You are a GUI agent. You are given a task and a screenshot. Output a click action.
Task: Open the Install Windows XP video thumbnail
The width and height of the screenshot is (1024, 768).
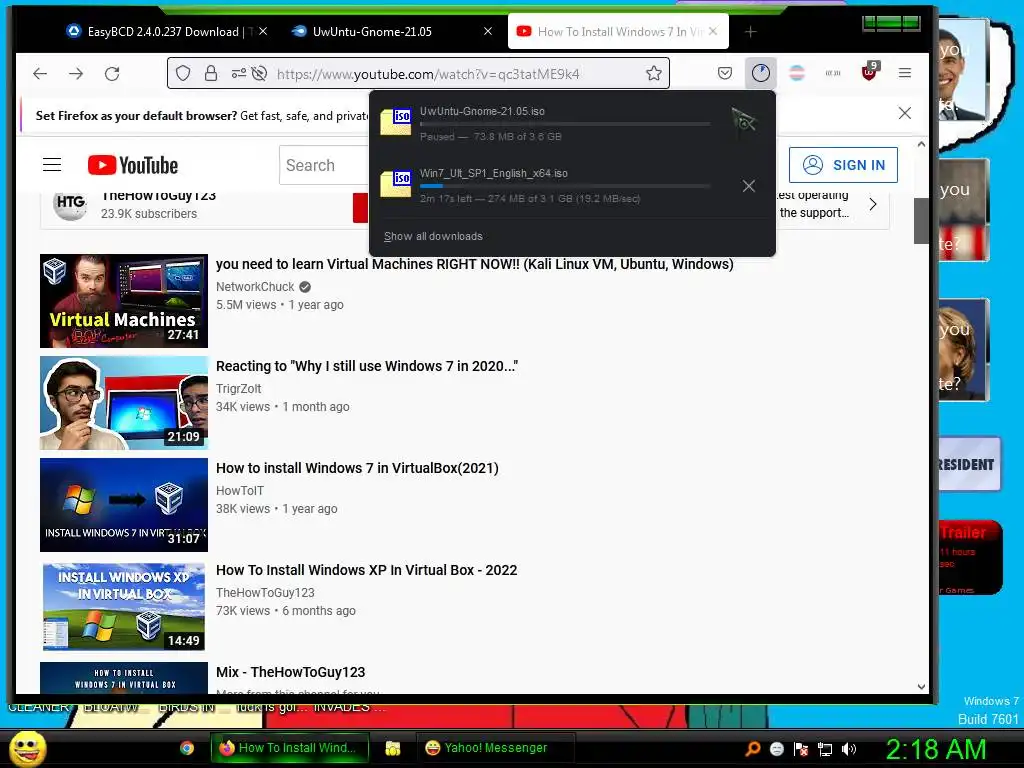pos(124,607)
